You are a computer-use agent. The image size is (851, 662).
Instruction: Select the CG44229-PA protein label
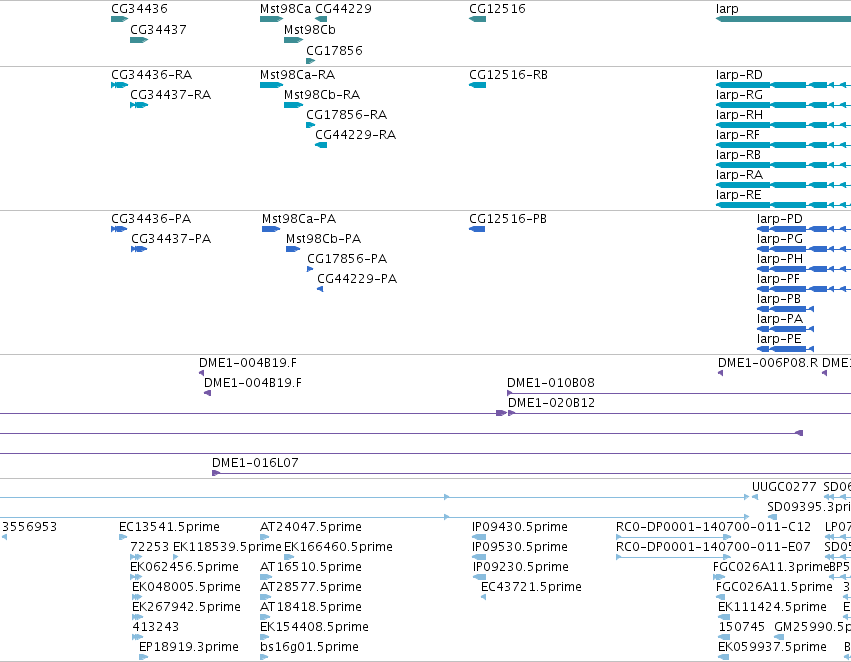tap(357, 279)
